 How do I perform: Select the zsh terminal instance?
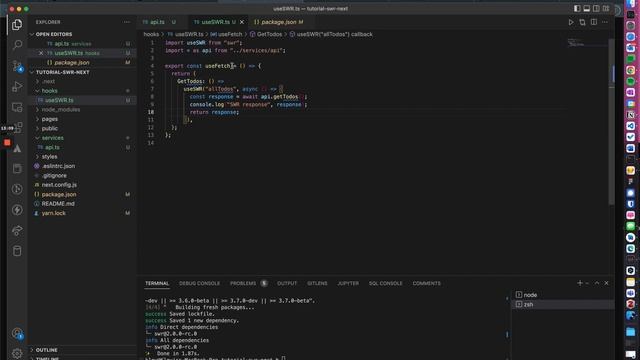tap(562, 304)
